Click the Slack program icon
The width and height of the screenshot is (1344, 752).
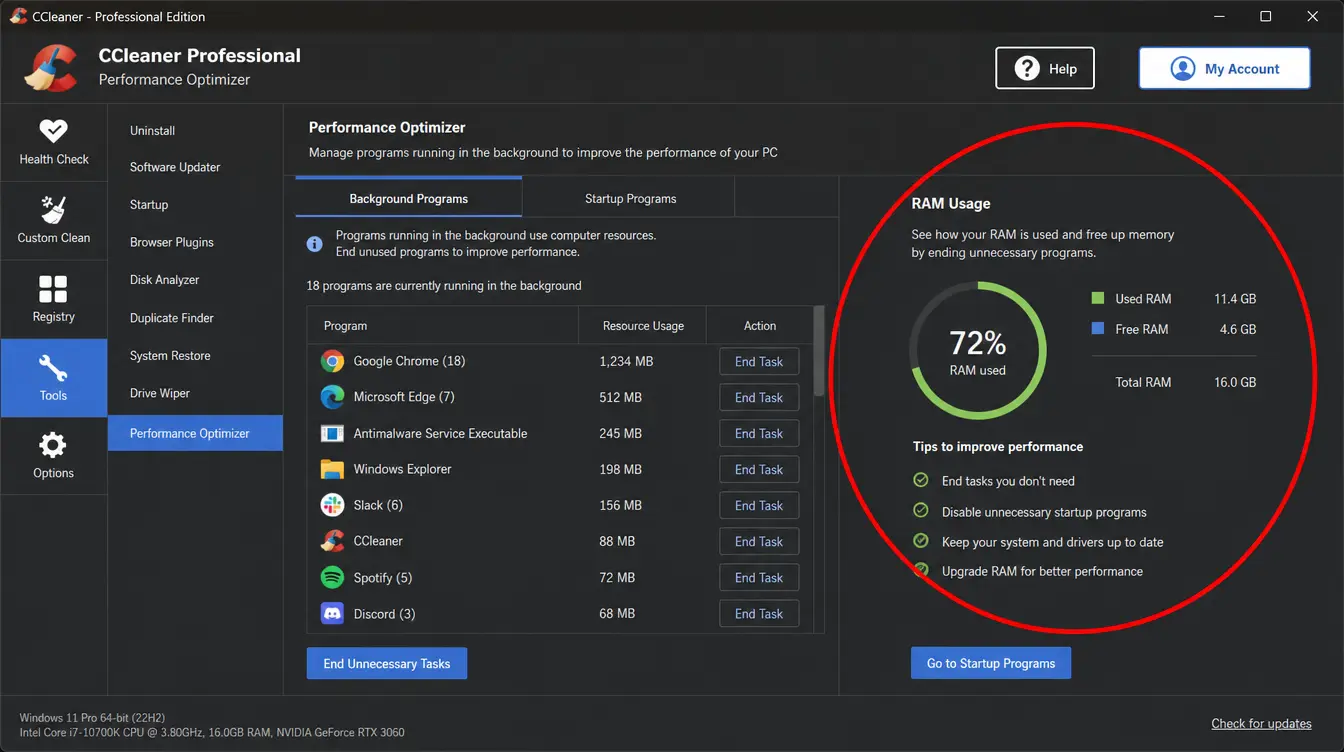click(x=332, y=505)
